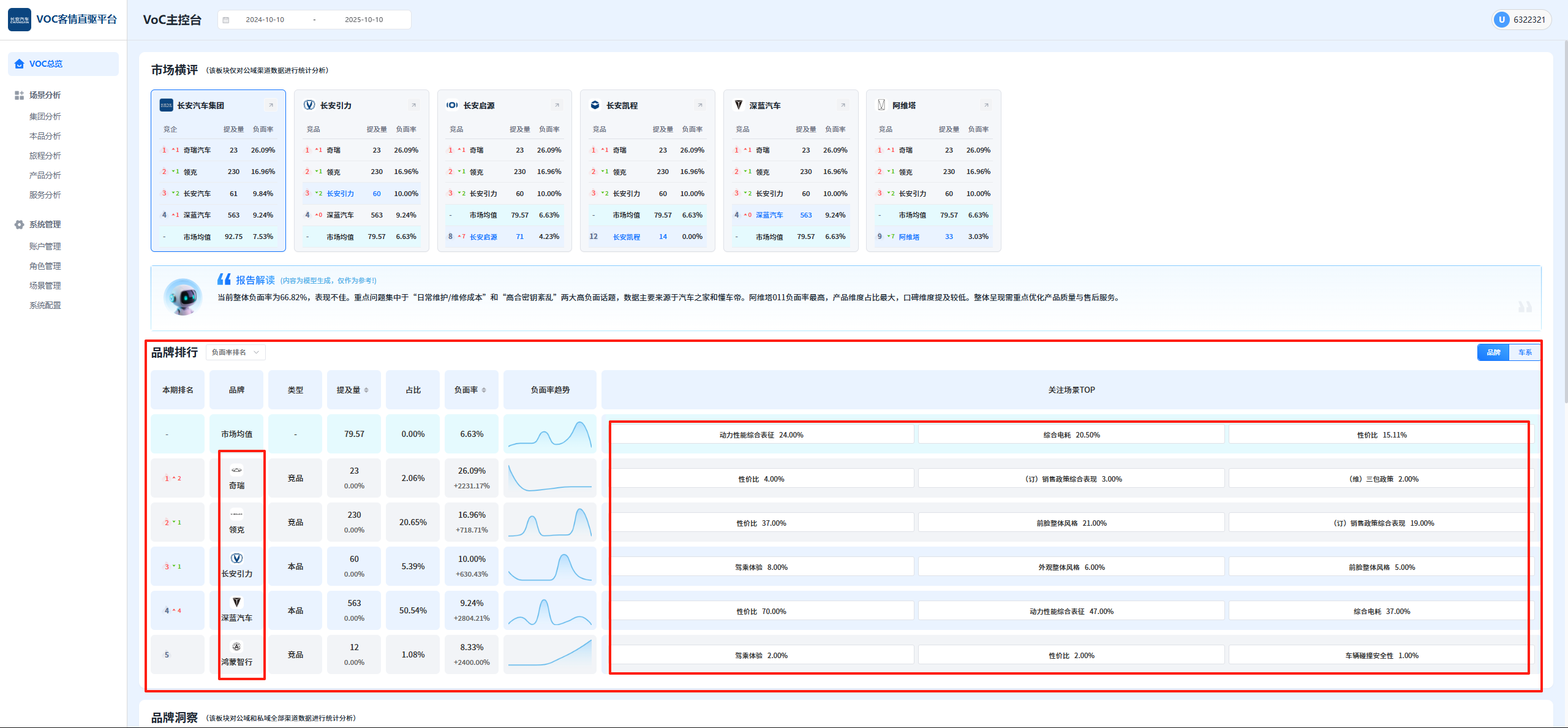Click the user avatar icon at the top right

coord(1501,20)
